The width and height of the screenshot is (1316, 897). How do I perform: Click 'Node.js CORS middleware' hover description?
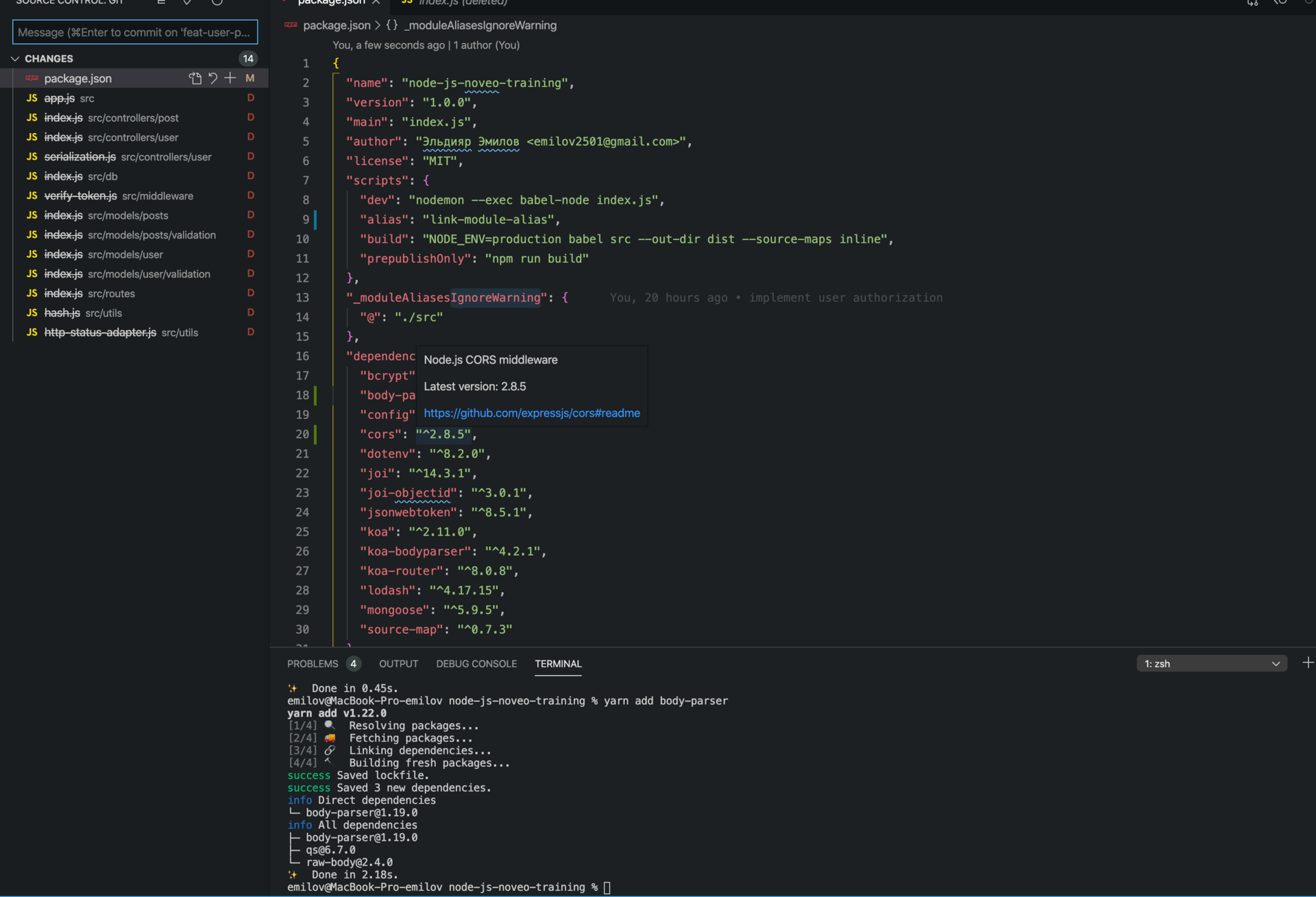coord(491,360)
